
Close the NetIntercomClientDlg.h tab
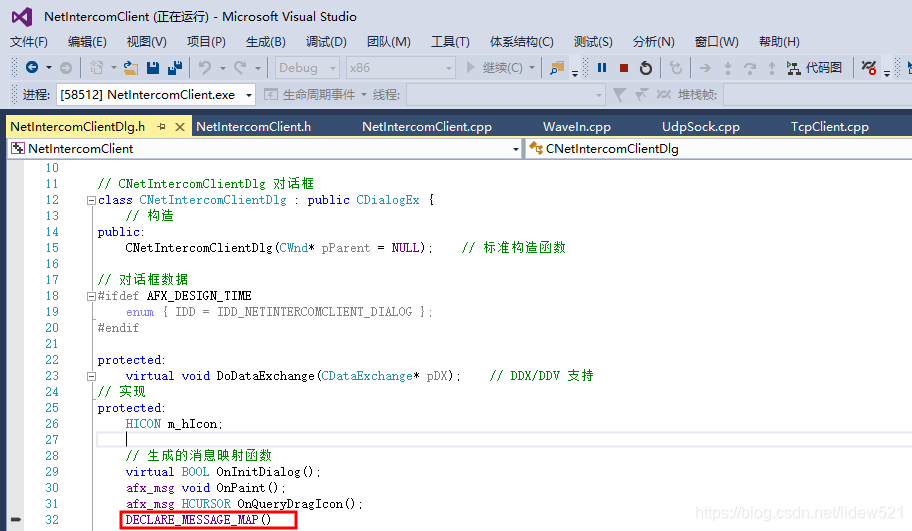(x=180, y=127)
